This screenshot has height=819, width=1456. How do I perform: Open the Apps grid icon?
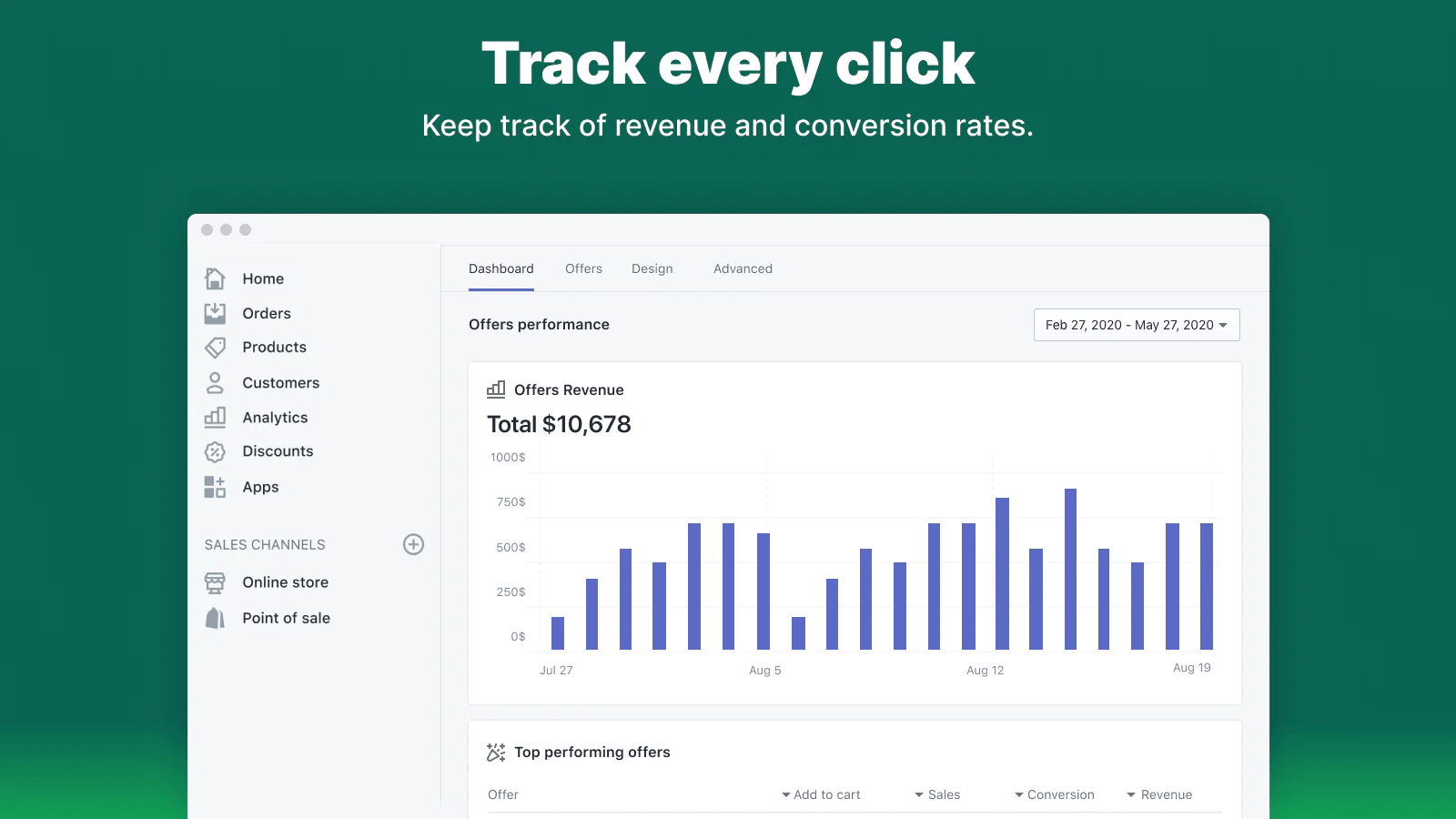pyautogui.click(x=215, y=487)
